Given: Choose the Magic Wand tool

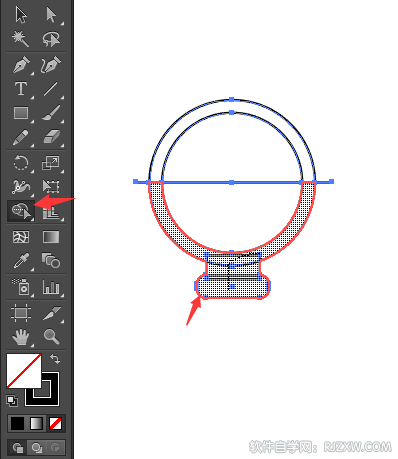Looking at the screenshot, I should [21, 39].
